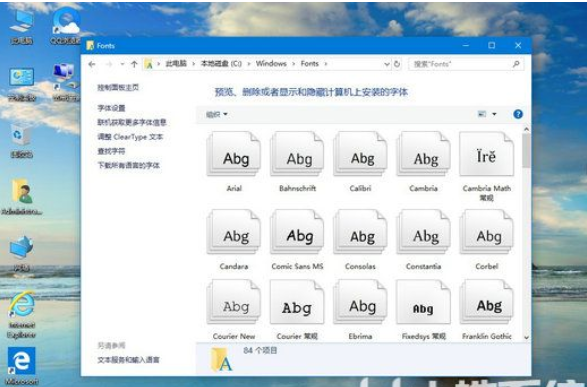The height and width of the screenshot is (387, 587).
Task: Go forward with the forward arrow
Action: point(109,64)
